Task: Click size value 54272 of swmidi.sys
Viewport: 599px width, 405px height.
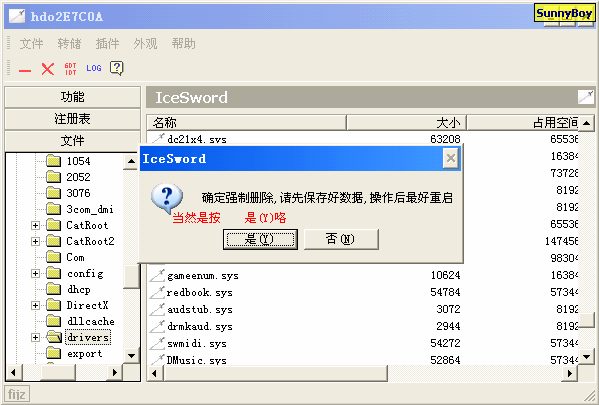Action: pyautogui.click(x=445, y=343)
